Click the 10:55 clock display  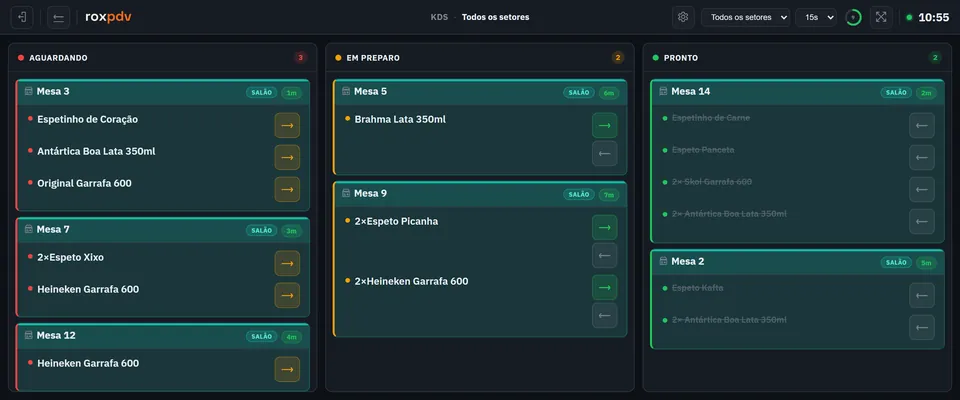coord(934,17)
